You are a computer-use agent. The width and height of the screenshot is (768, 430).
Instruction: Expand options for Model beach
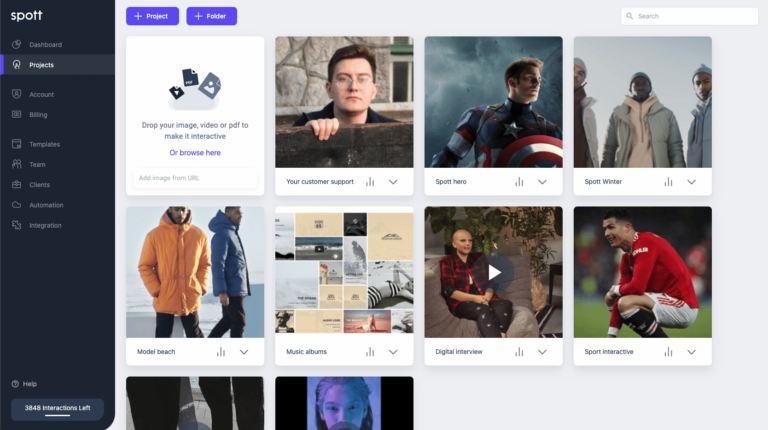244,352
